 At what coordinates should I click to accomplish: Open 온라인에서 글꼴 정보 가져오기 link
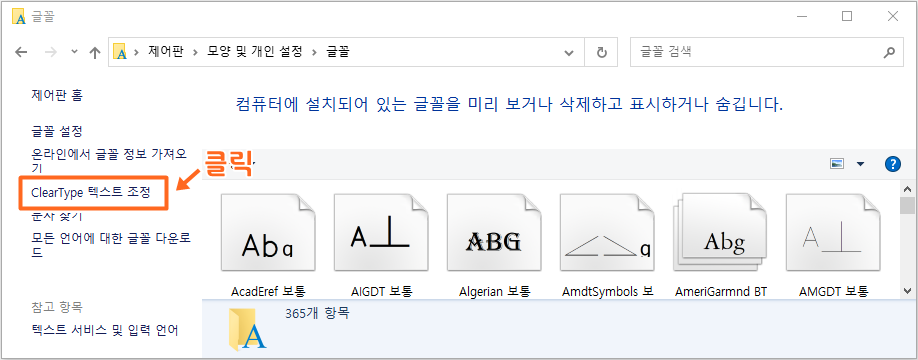(109, 161)
